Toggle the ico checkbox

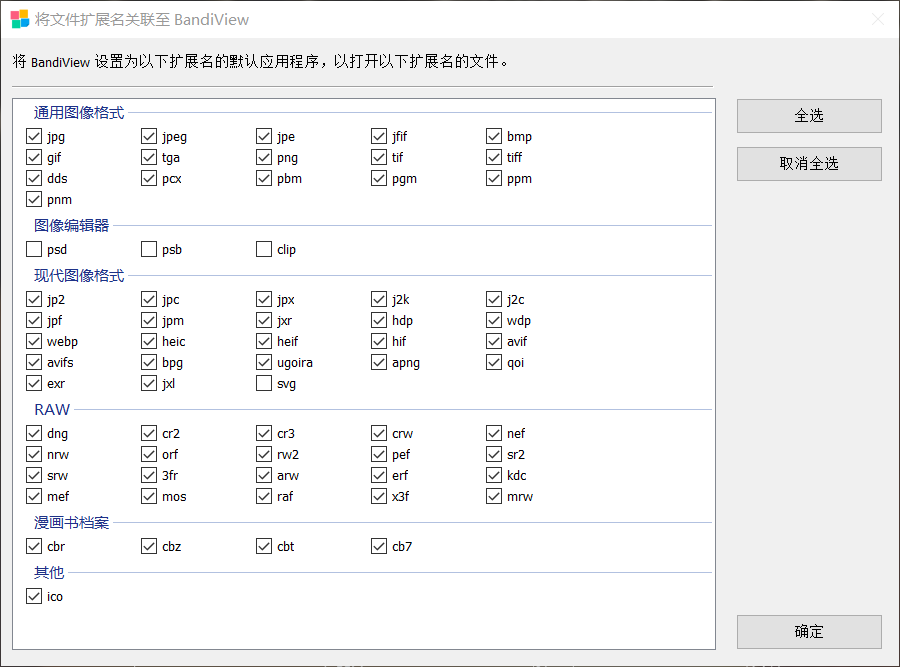34,596
